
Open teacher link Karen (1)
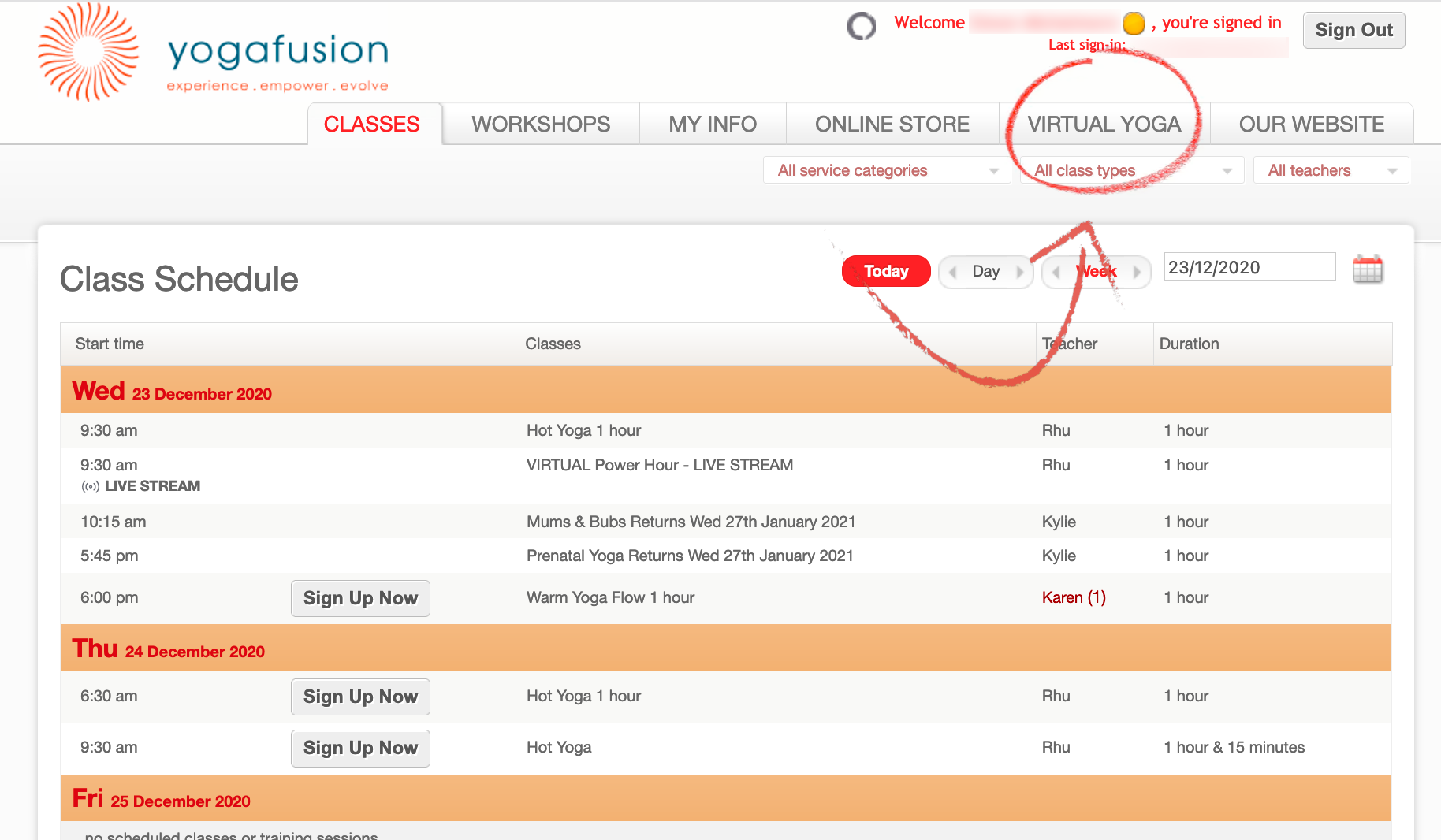coord(1073,597)
